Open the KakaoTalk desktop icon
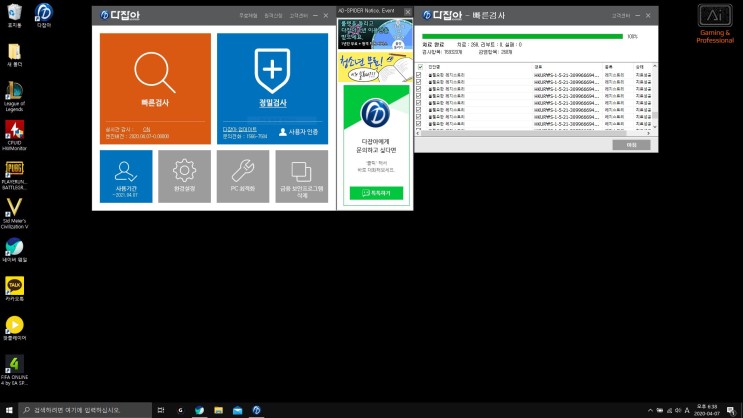The image size is (743, 418). tap(15, 289)
